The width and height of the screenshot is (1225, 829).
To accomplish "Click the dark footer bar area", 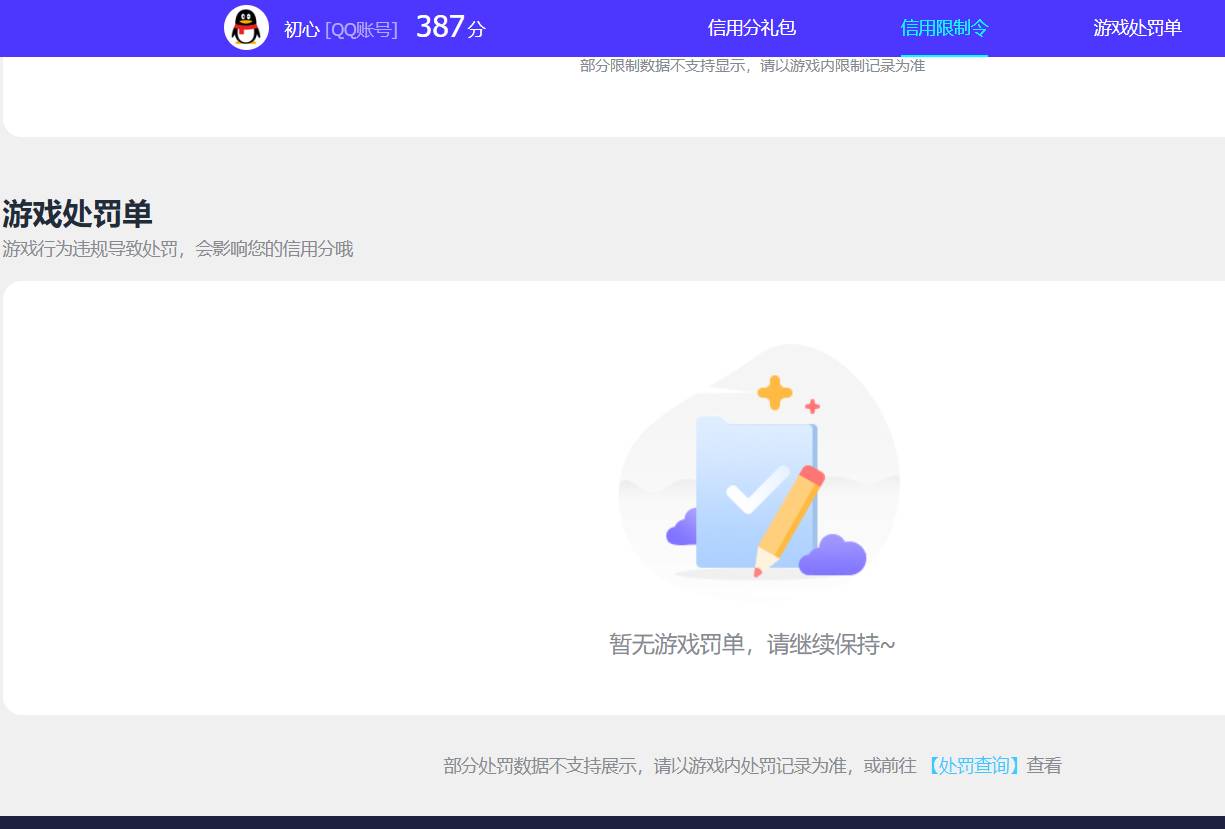I will (x=612, y=823).
